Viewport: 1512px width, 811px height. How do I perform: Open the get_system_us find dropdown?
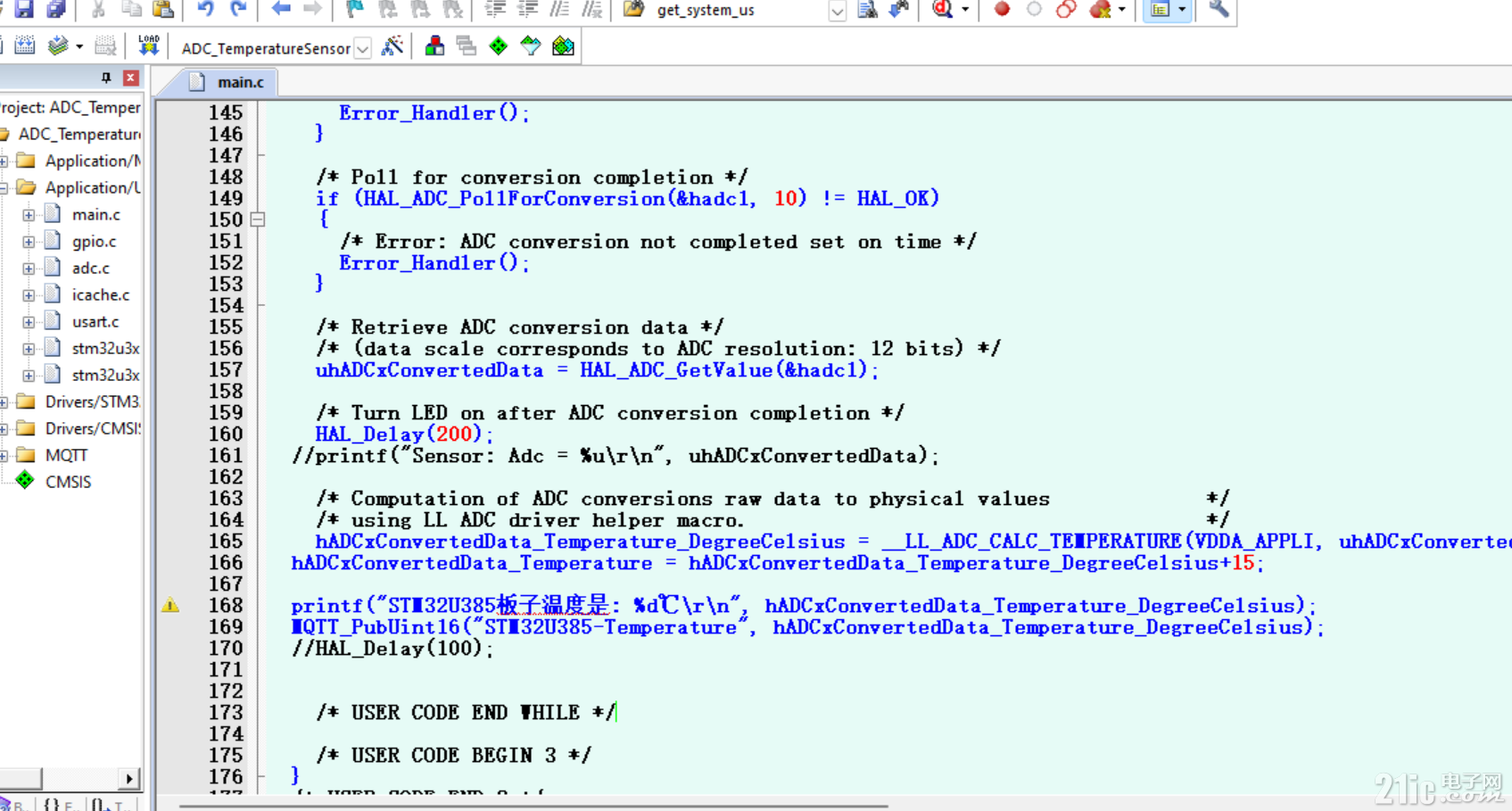(837, 11)
